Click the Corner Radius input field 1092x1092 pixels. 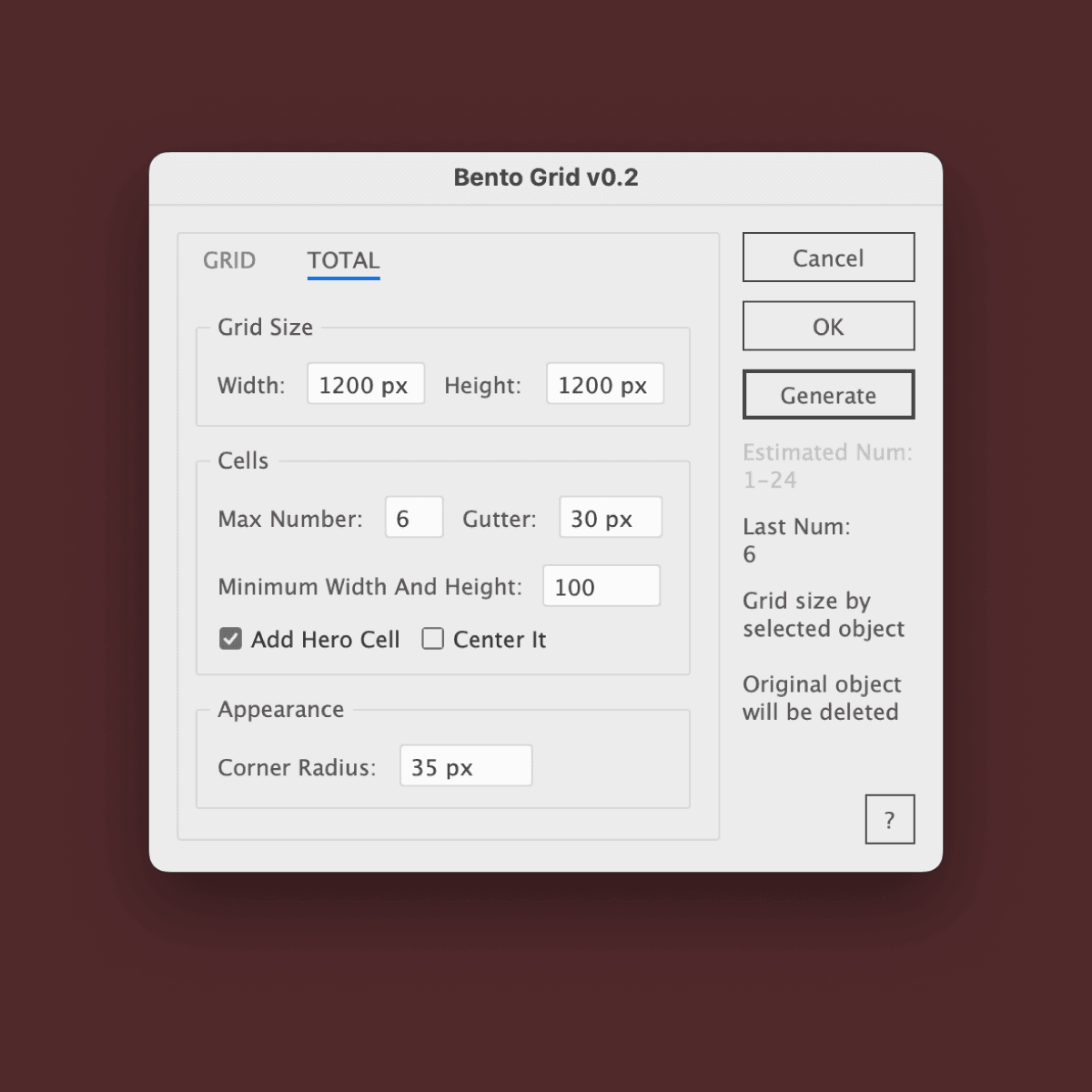[465, 766]
